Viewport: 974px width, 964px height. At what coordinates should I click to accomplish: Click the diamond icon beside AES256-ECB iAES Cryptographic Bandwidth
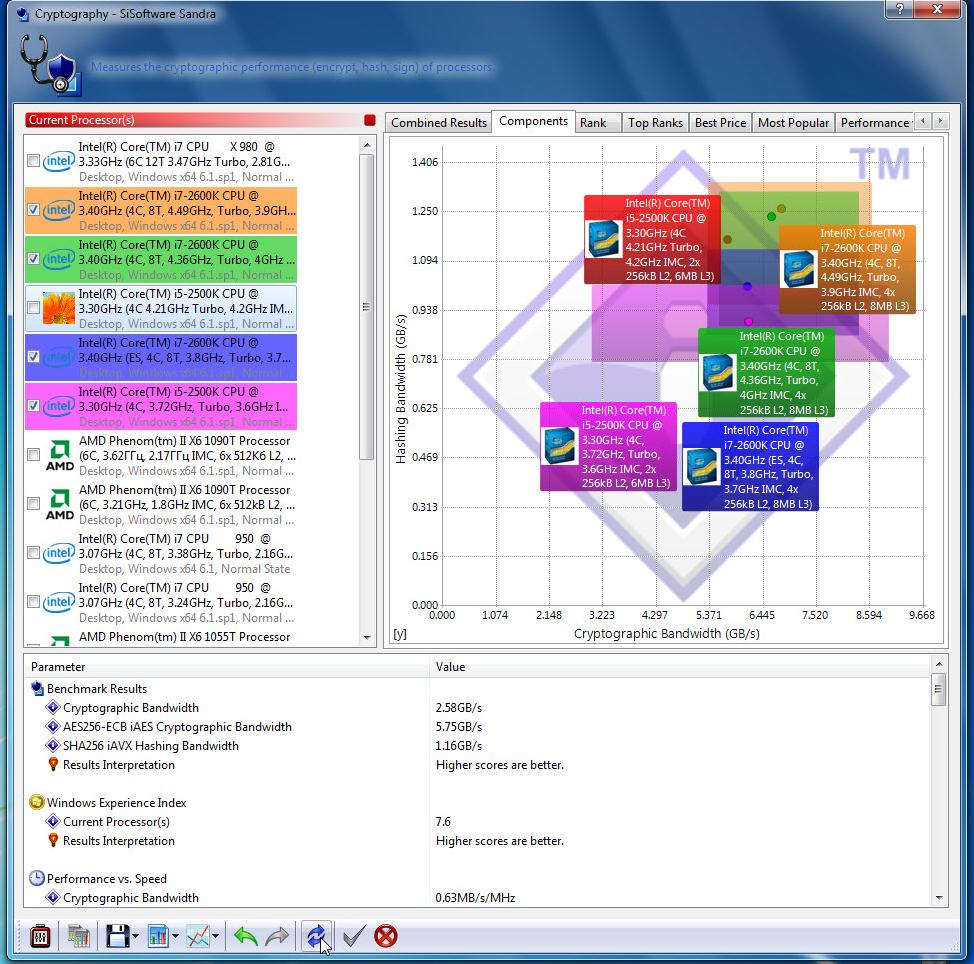coord(53,727)
